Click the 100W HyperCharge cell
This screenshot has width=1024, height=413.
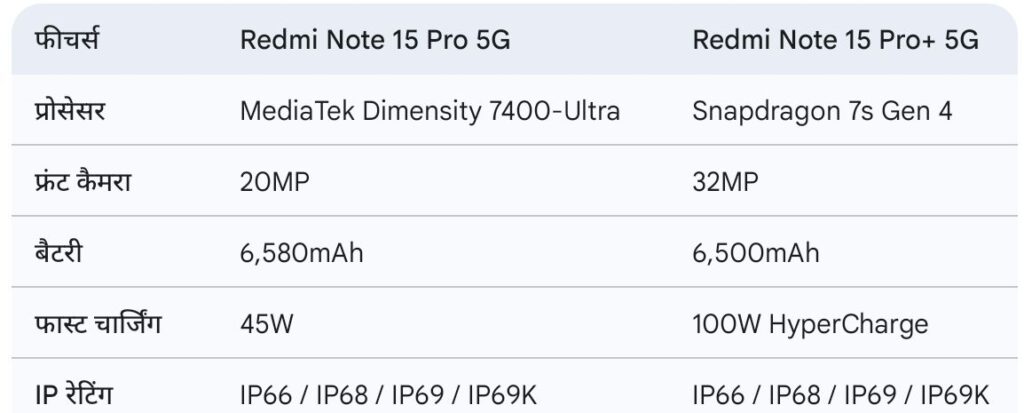[810, 324]
